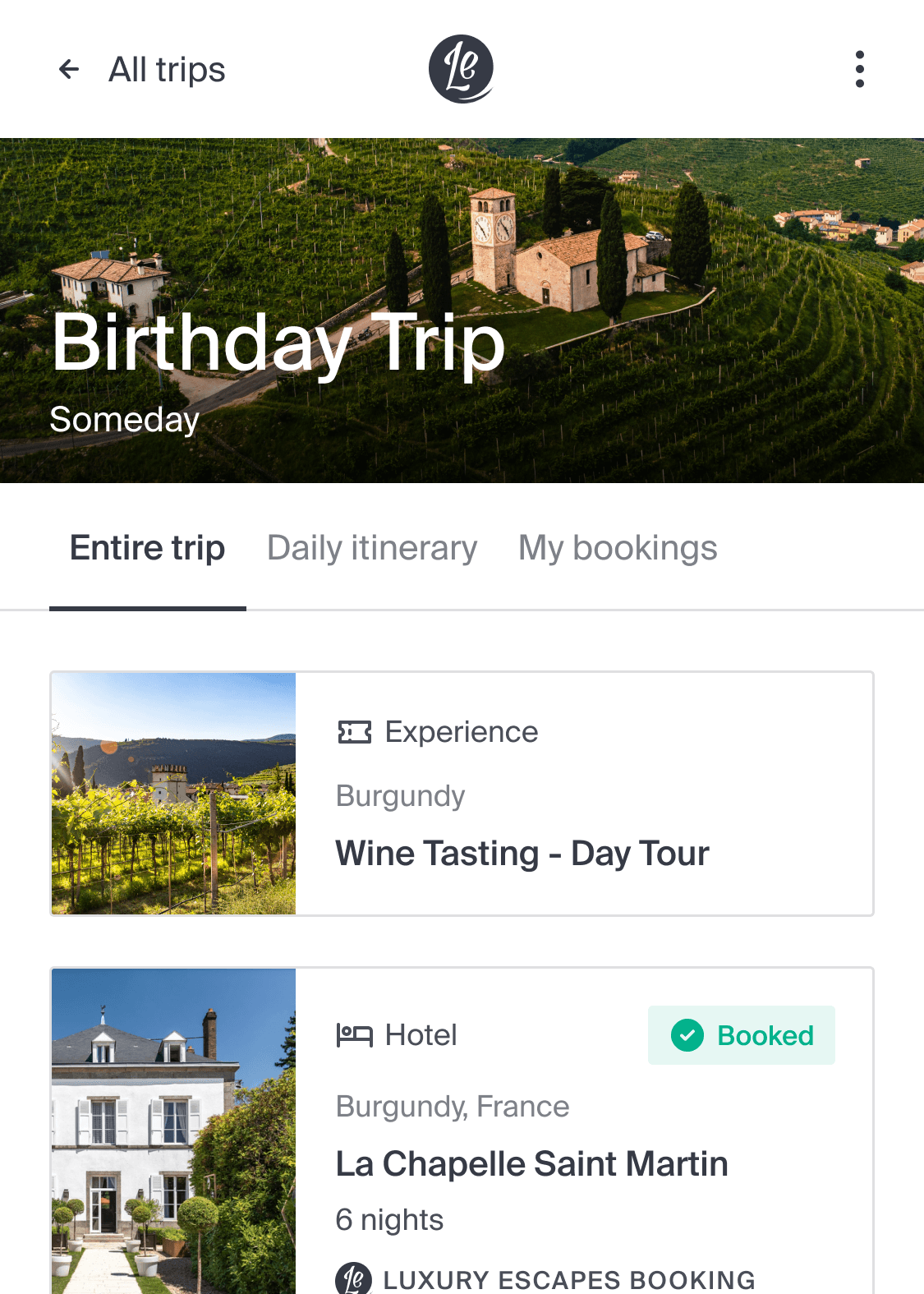924x1294 pixels.
Task: Open Wine Tasting - Day Tour title
Action: click(522, 854)
